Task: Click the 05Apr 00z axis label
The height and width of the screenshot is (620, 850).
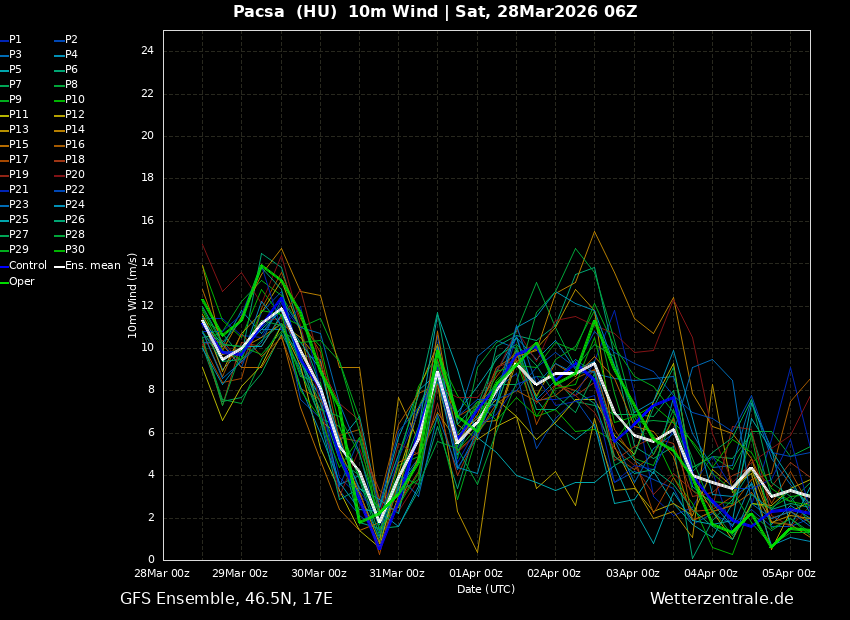Action: point(788,574)
